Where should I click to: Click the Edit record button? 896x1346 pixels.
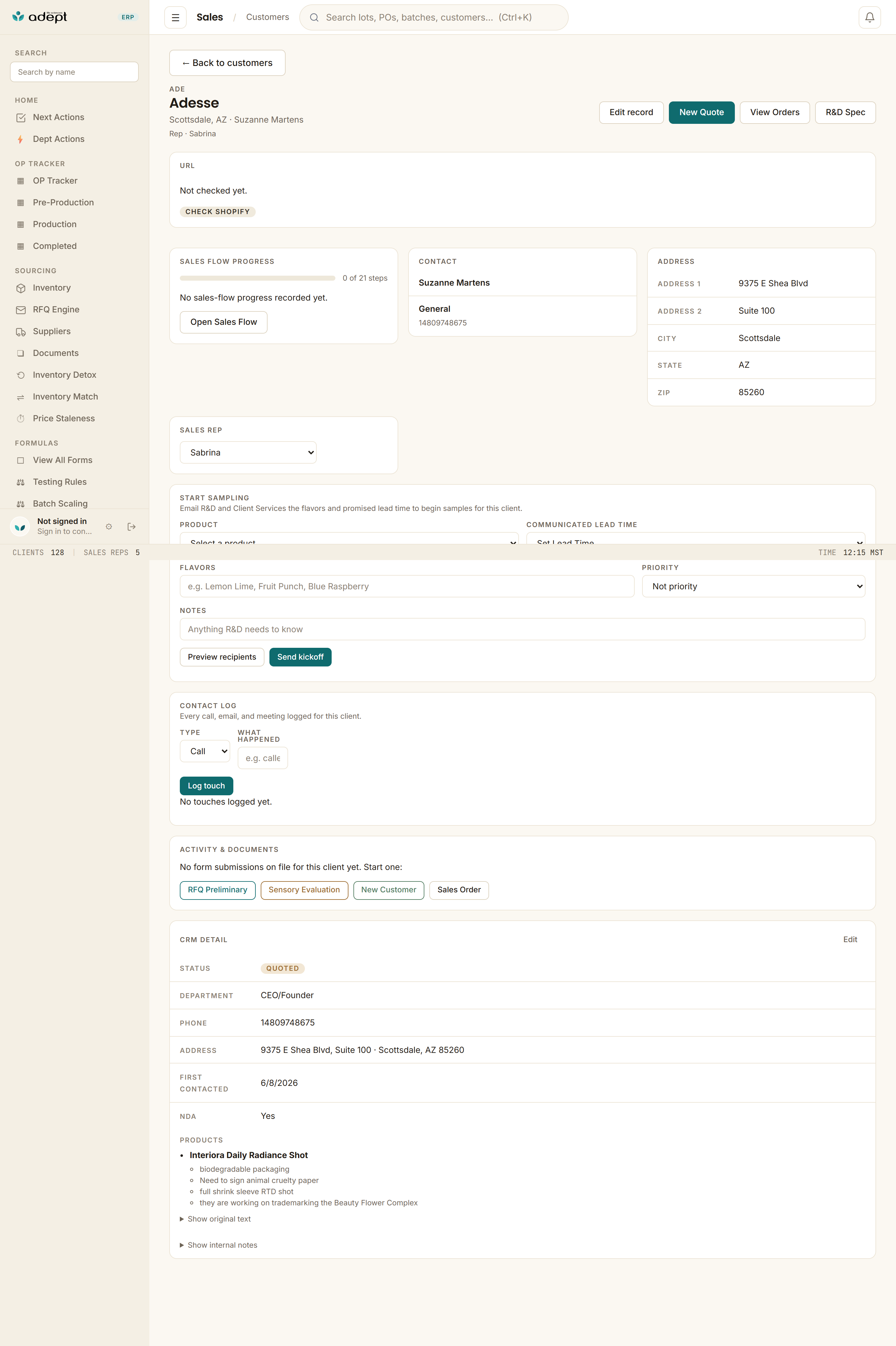click(631, 113)
